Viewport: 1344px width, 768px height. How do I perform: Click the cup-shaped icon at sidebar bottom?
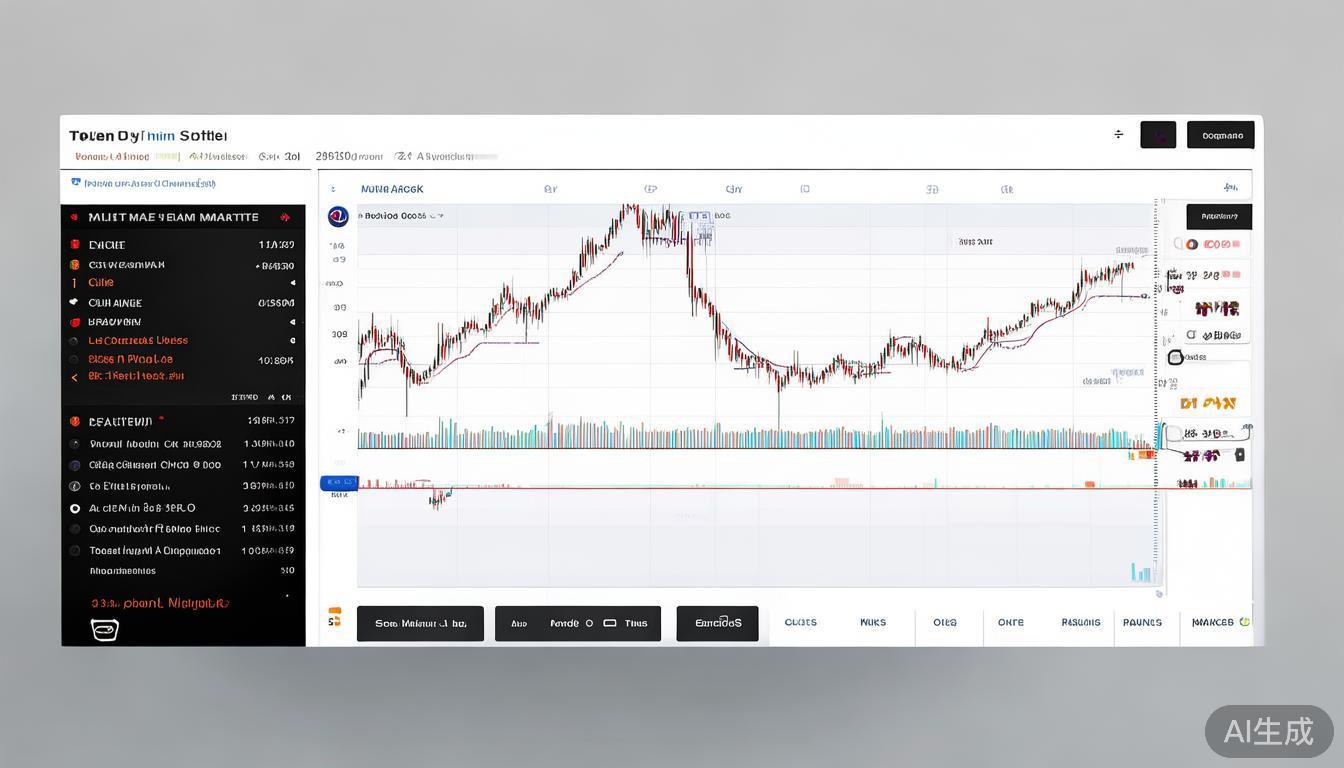tap(104, 630)
